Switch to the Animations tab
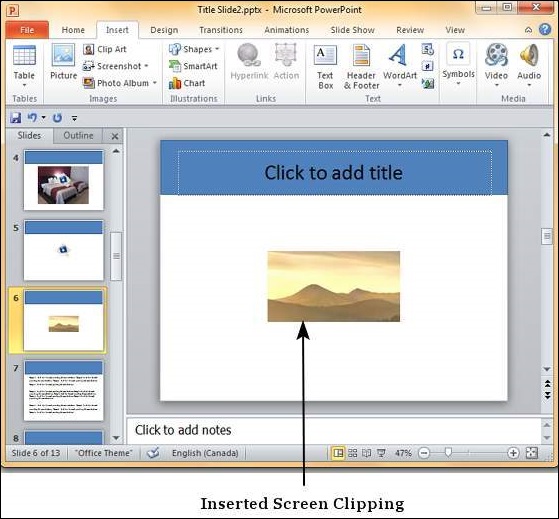This screenshot has height=519, width=559. (286, 30)
